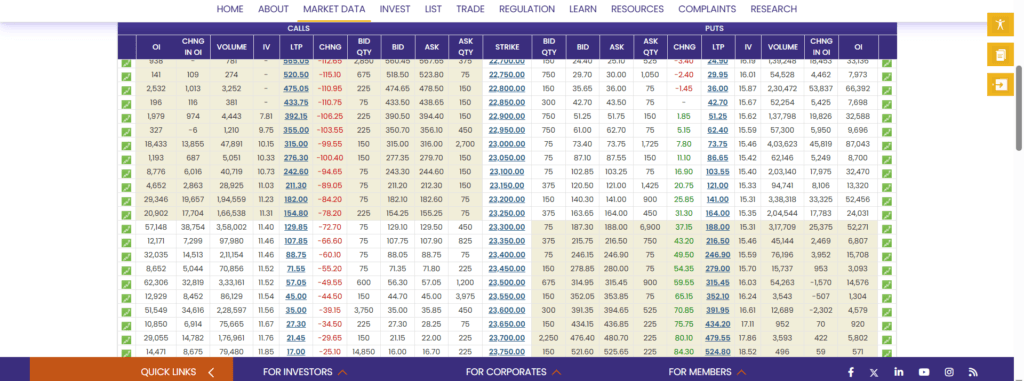The width and height of the screenshot is (1024, 381).
Task: Open the YouTube social icon
Action: tap(924, 372)
